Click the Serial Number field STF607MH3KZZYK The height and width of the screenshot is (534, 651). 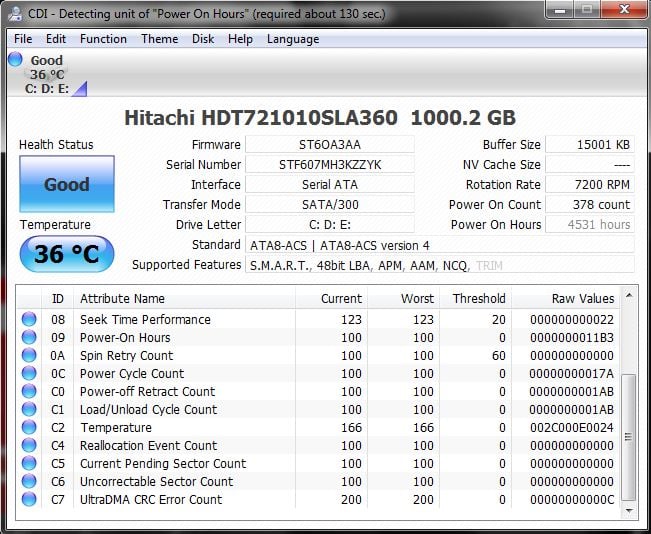click(x=330, y=164)
